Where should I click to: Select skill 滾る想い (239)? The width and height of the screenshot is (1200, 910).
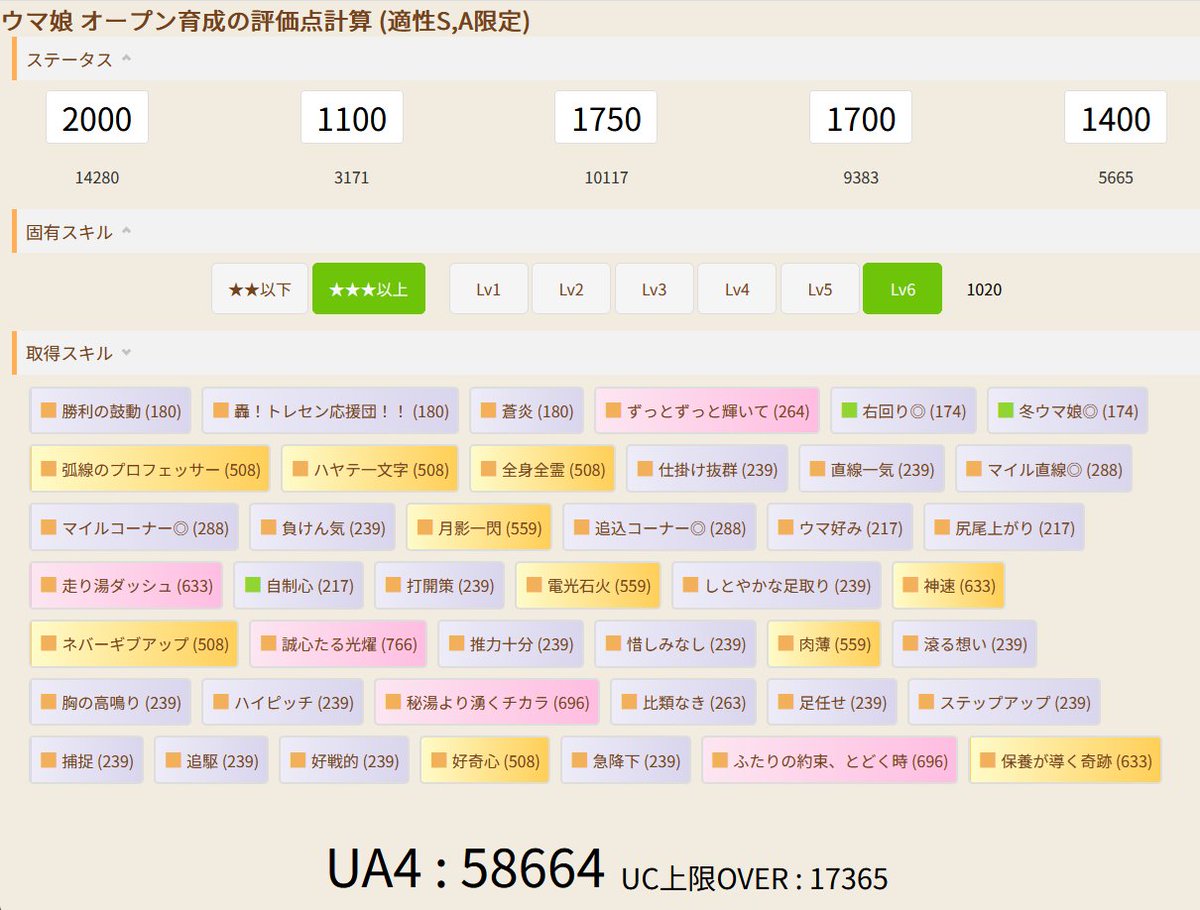(x=965, y=643)
